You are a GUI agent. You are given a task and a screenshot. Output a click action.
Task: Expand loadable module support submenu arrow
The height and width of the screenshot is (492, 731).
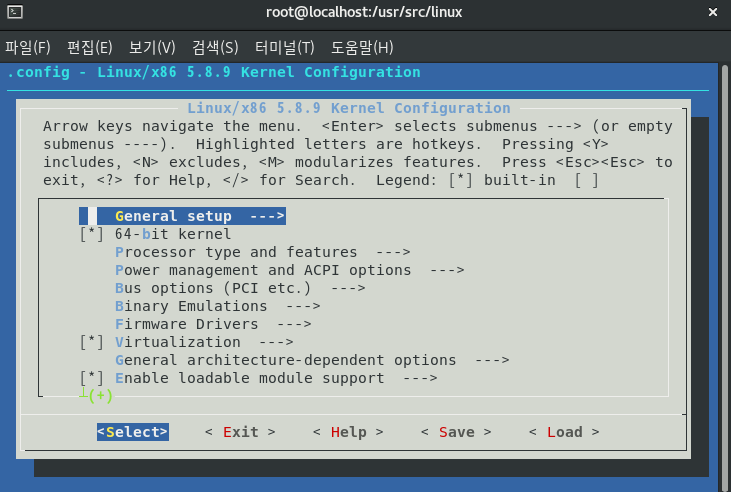click(420, 378)
